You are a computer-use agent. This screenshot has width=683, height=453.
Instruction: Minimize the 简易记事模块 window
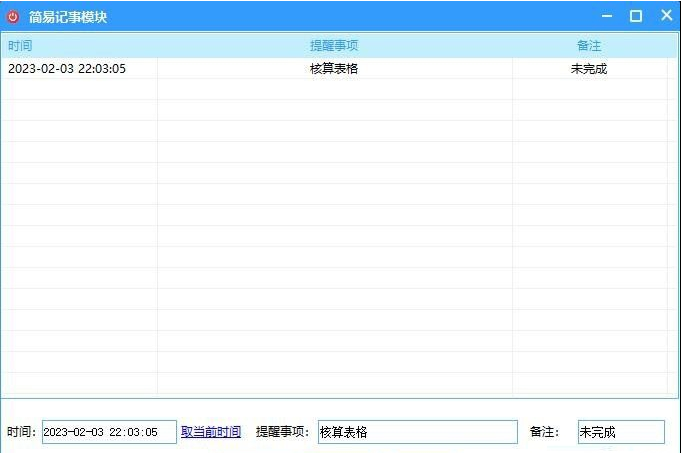click(607, 16)
